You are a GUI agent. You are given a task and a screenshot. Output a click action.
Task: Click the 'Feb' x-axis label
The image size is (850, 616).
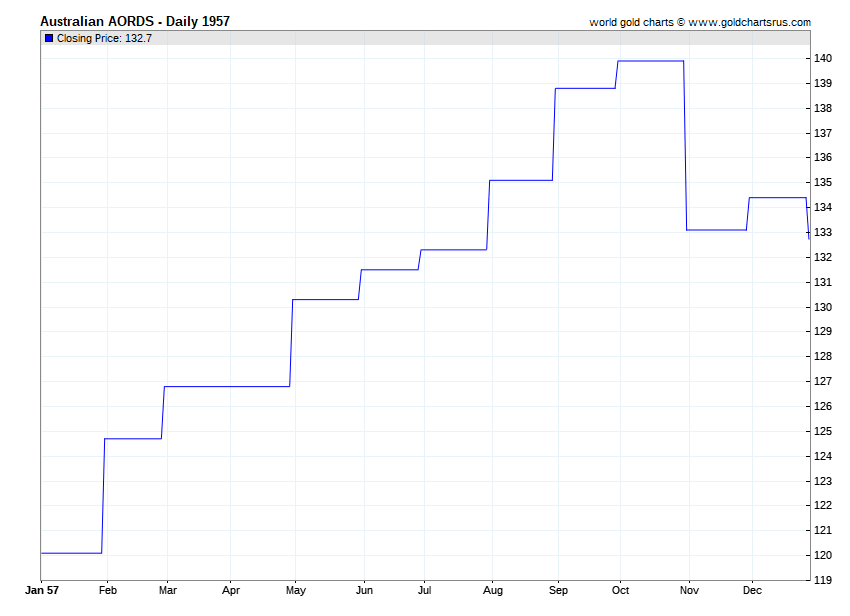pos(108,590)
